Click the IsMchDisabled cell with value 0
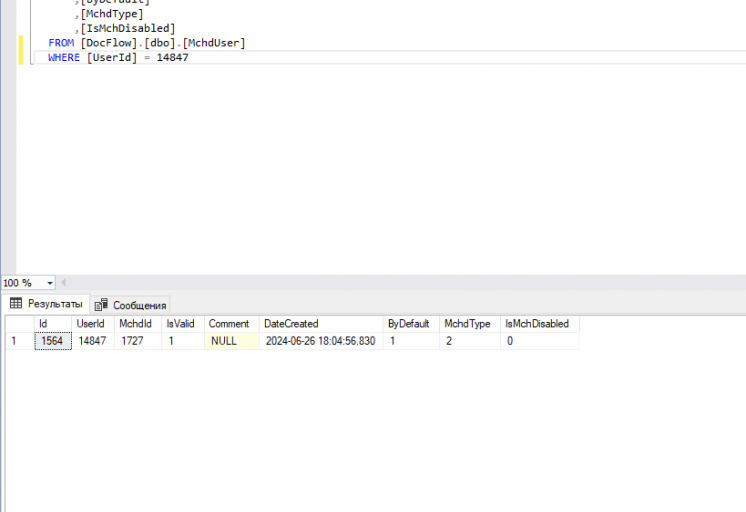746x512 pixels. [540, 341]
